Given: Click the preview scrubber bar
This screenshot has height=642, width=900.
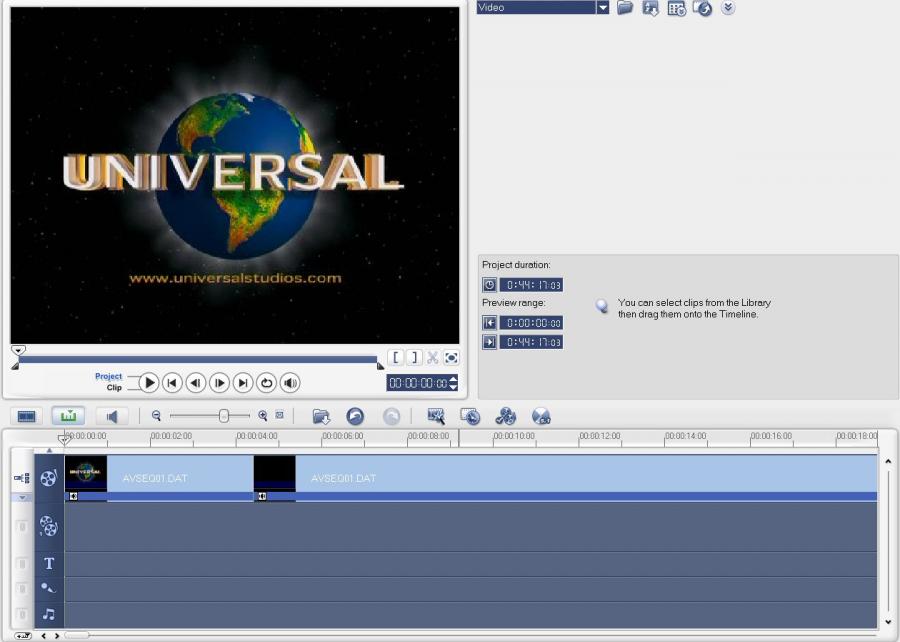Looking at the screenshot, I should tap(197, 359).
